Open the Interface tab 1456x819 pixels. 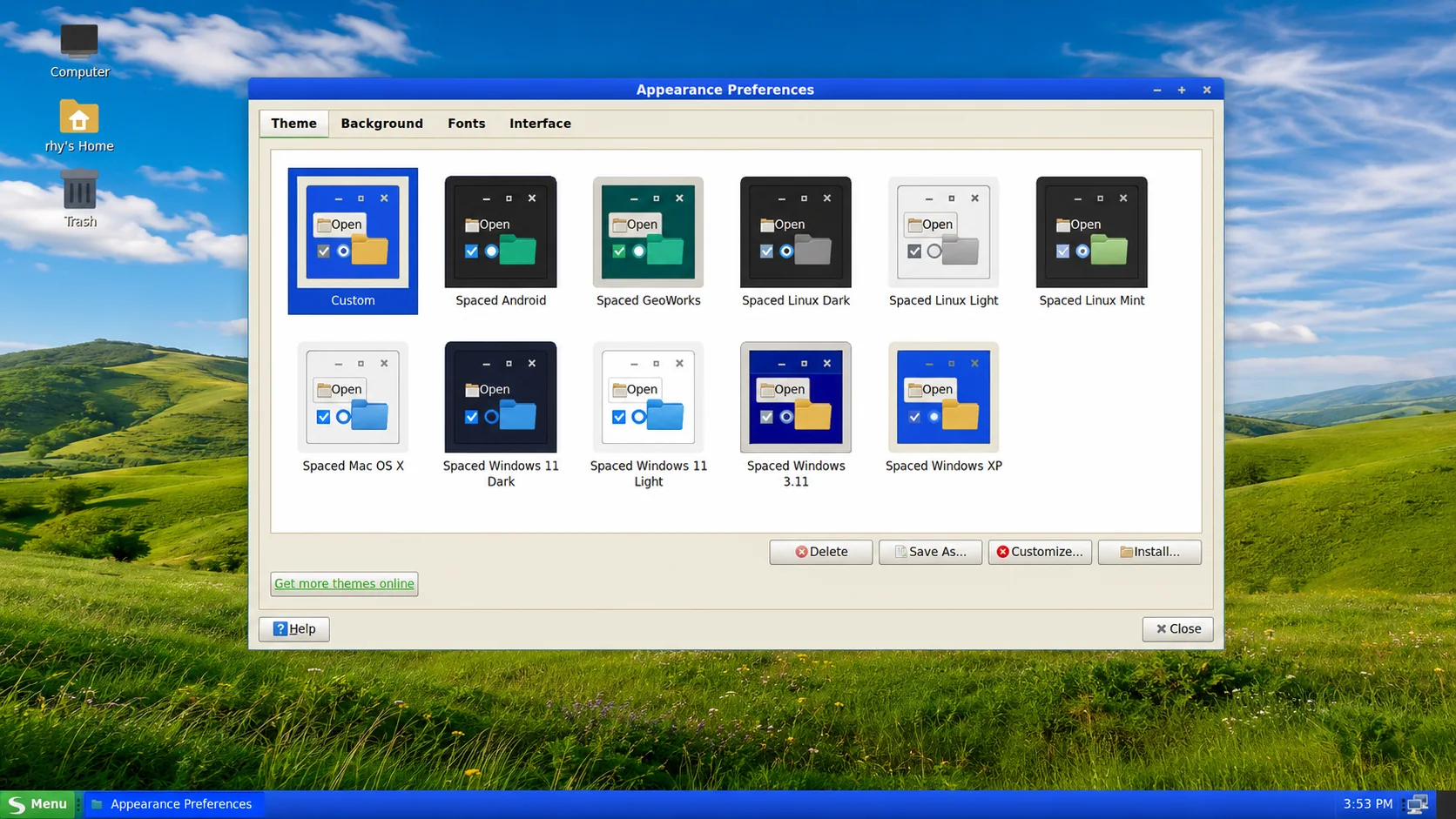click(540, 124)
